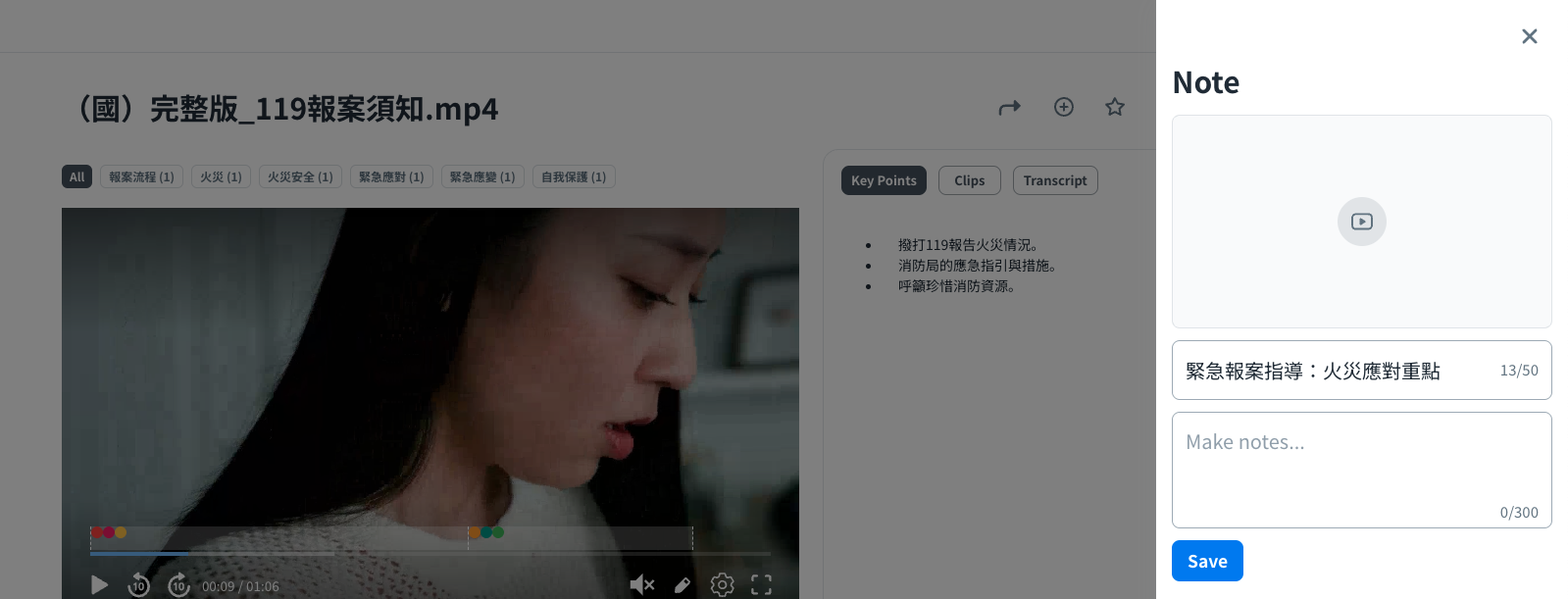
Task: Enter fullscreen mode
Action: pos(761,585)
